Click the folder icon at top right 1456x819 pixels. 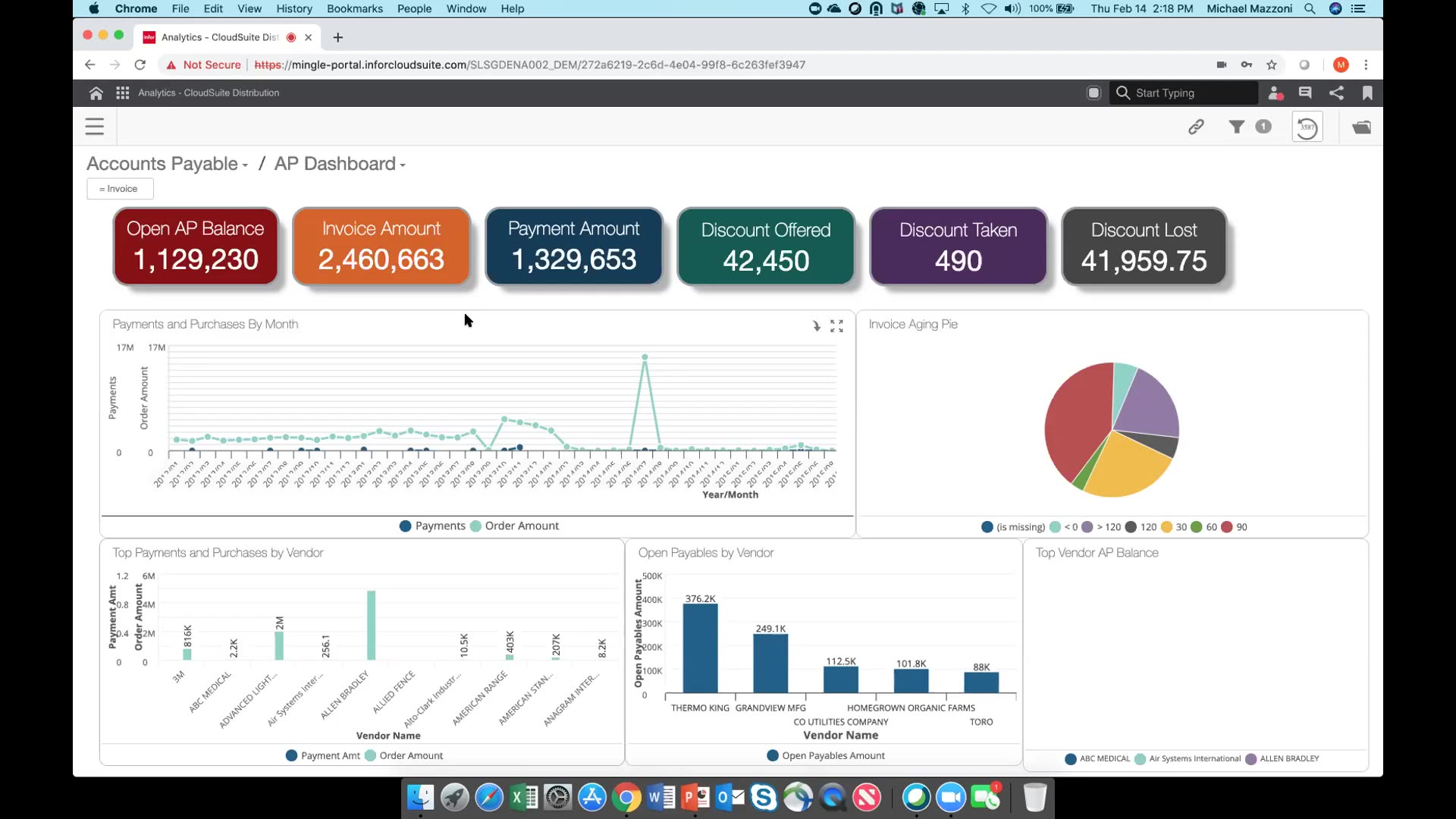[1361, 127]
